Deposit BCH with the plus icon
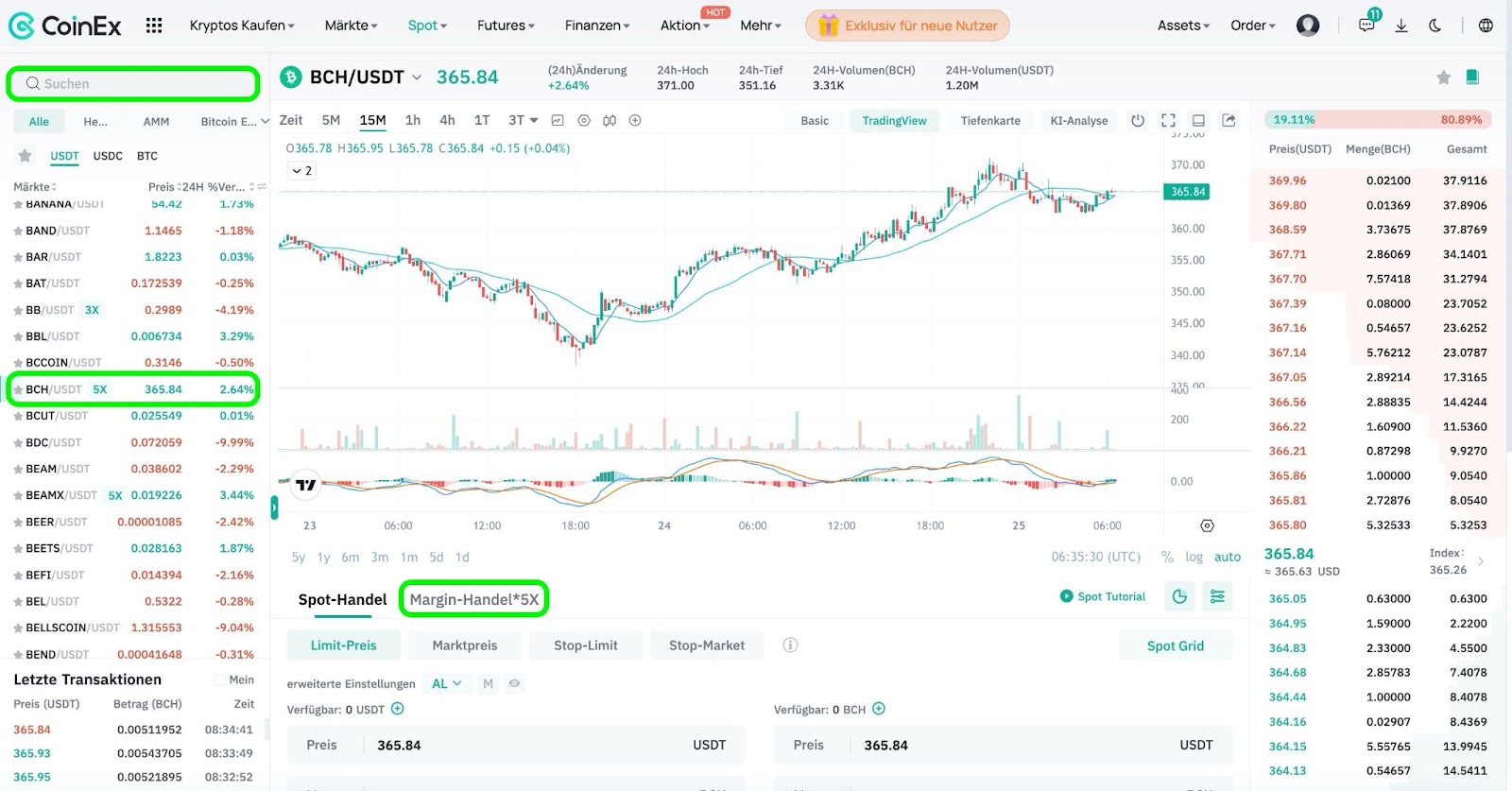Screen dimensions: 1512x791 pyautogui.click(x=879, y=709)
